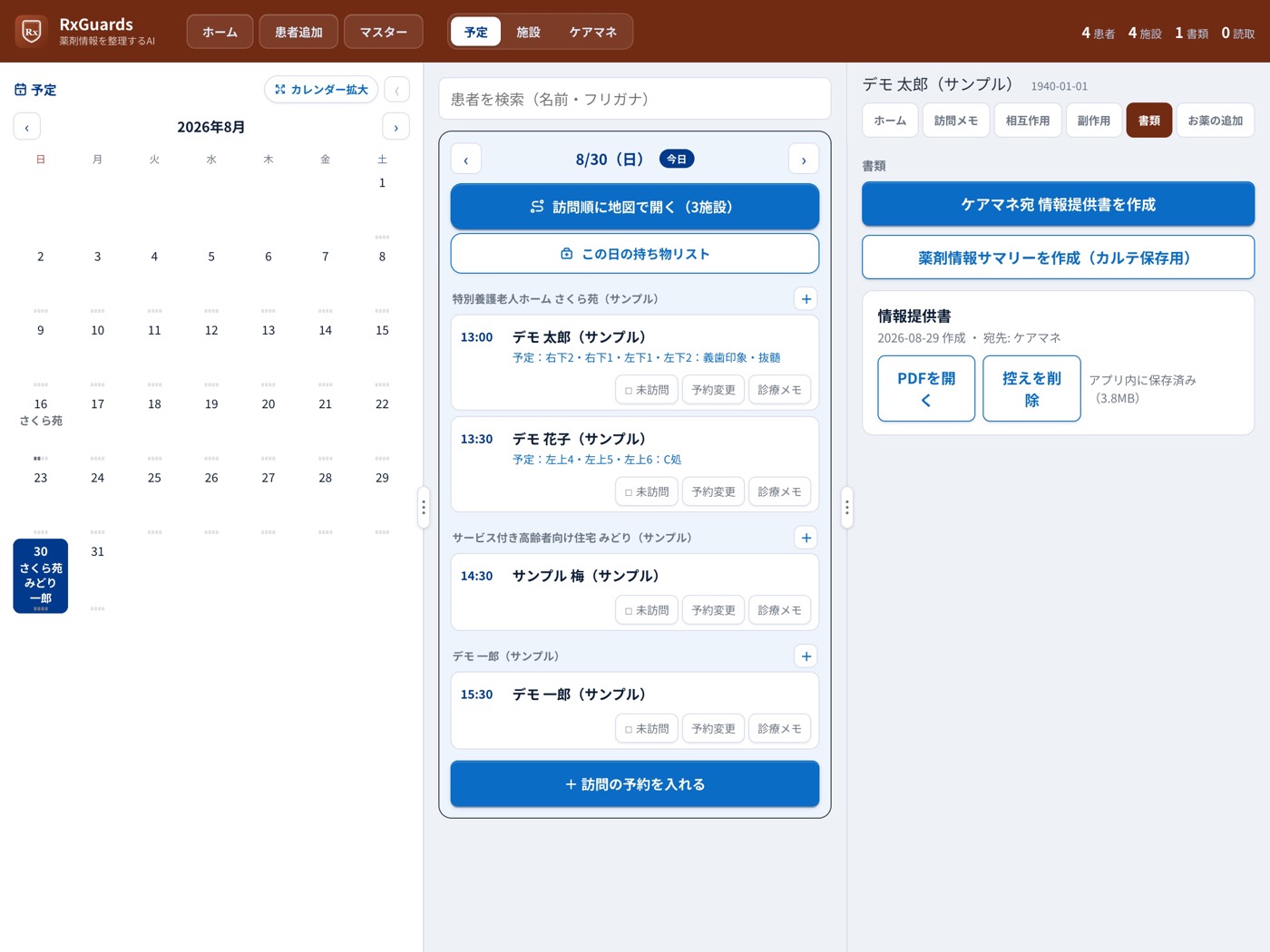
Task: Switch to the ケアマネ view tab
Action: click(x=593, y=32)
